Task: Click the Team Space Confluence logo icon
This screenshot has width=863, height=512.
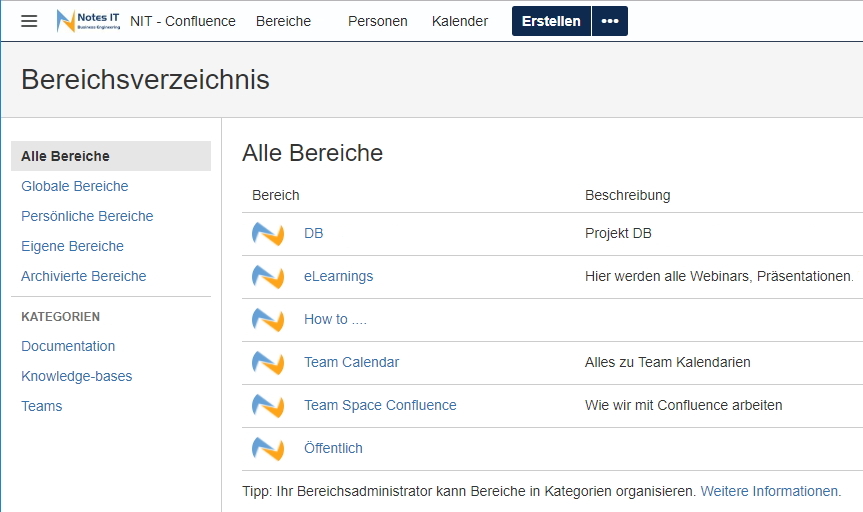Action: [x=268, y=405]
